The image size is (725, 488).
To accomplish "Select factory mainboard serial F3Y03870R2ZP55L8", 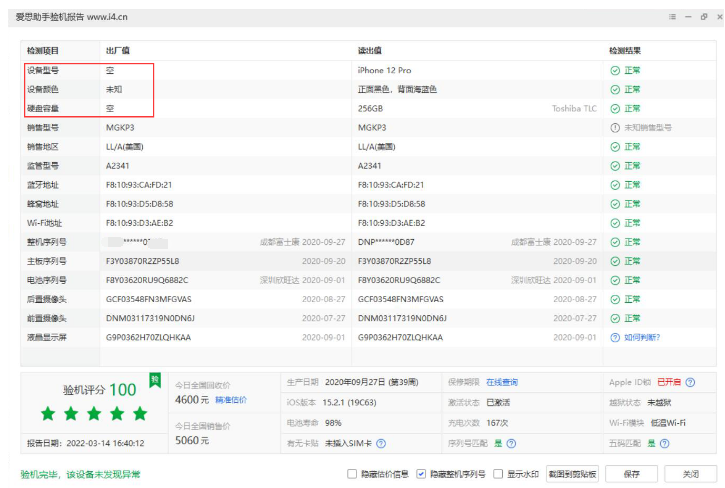I will 142,261.
